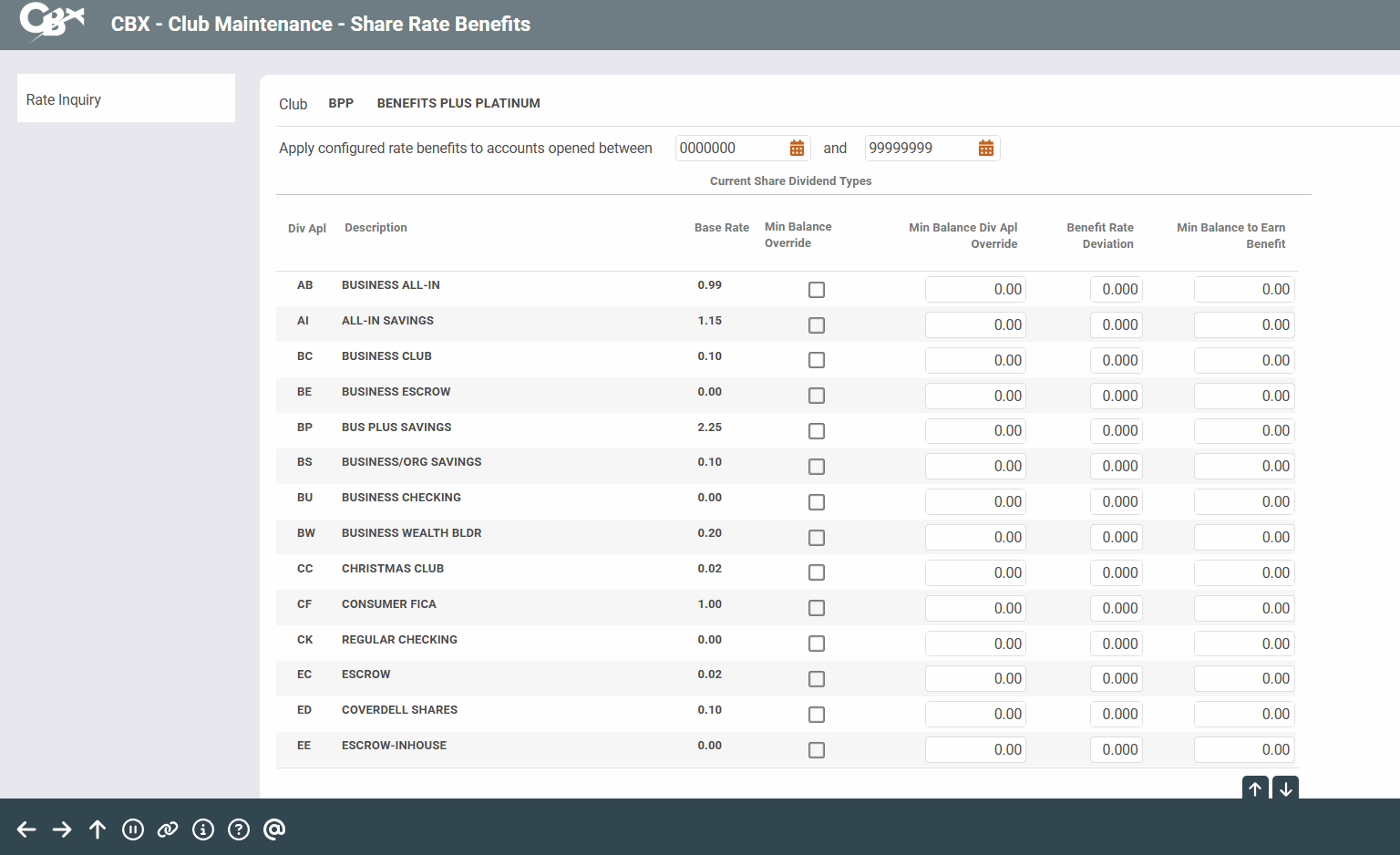Open the Rate Inquiry menu item
Viewport: 1400px width, 855px height.
pos(126,99)
